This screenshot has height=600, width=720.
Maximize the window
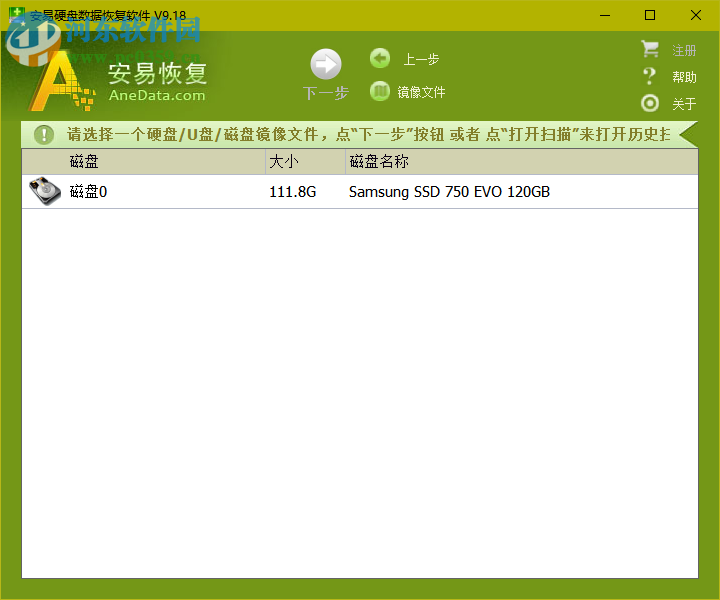[x=650, y=15]
